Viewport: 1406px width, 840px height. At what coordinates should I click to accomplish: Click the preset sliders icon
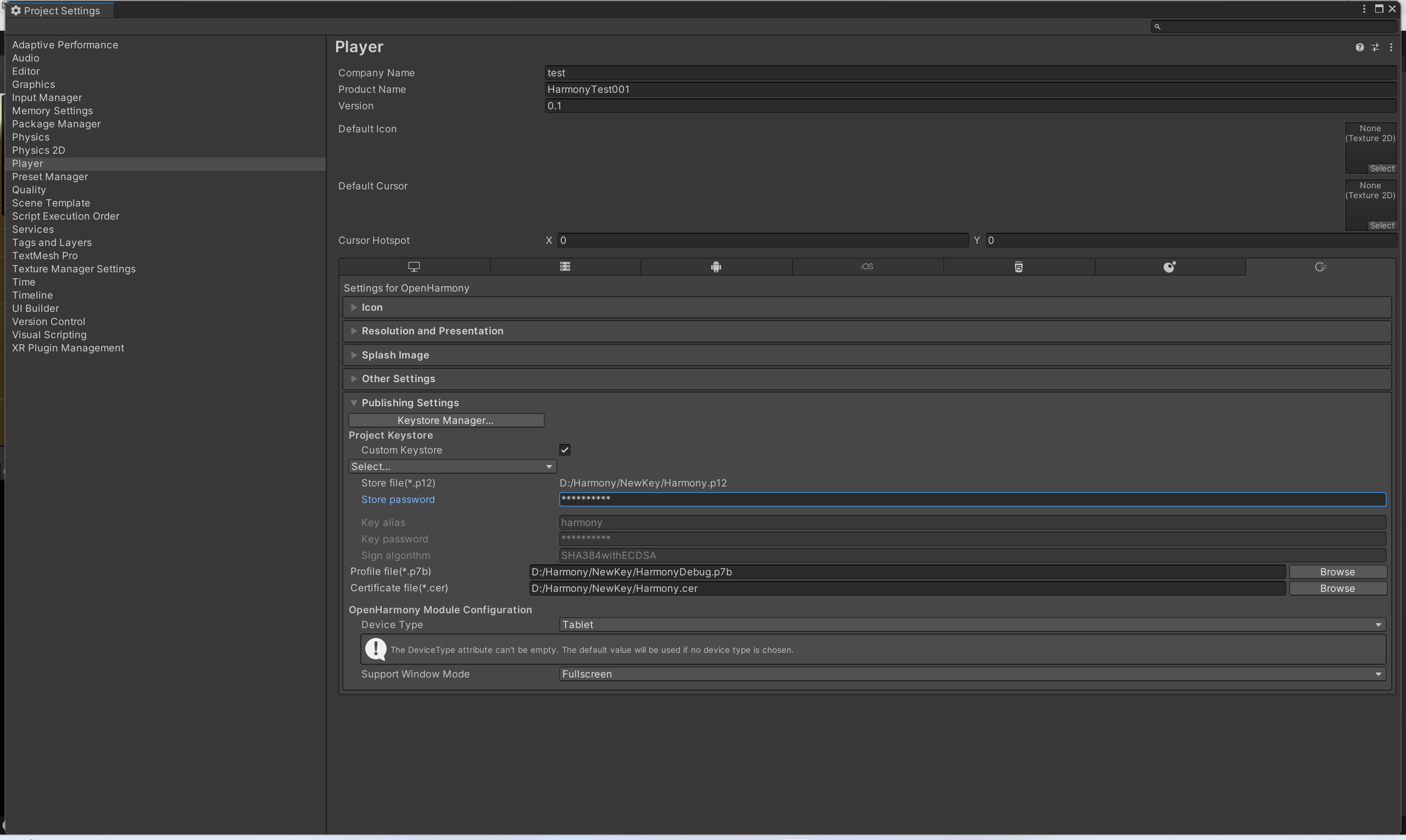pos(1375,48)
